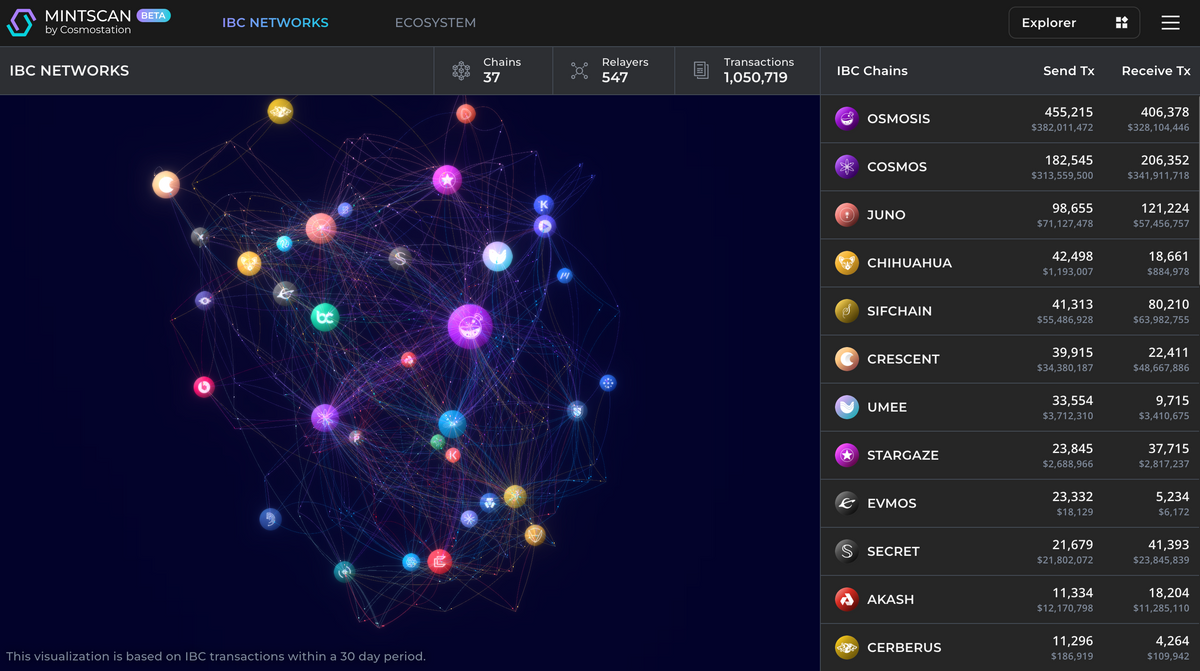1200x671 pixels.
Task: Sort by Receive Tx column header
Action: click(x=1156, y=71)
